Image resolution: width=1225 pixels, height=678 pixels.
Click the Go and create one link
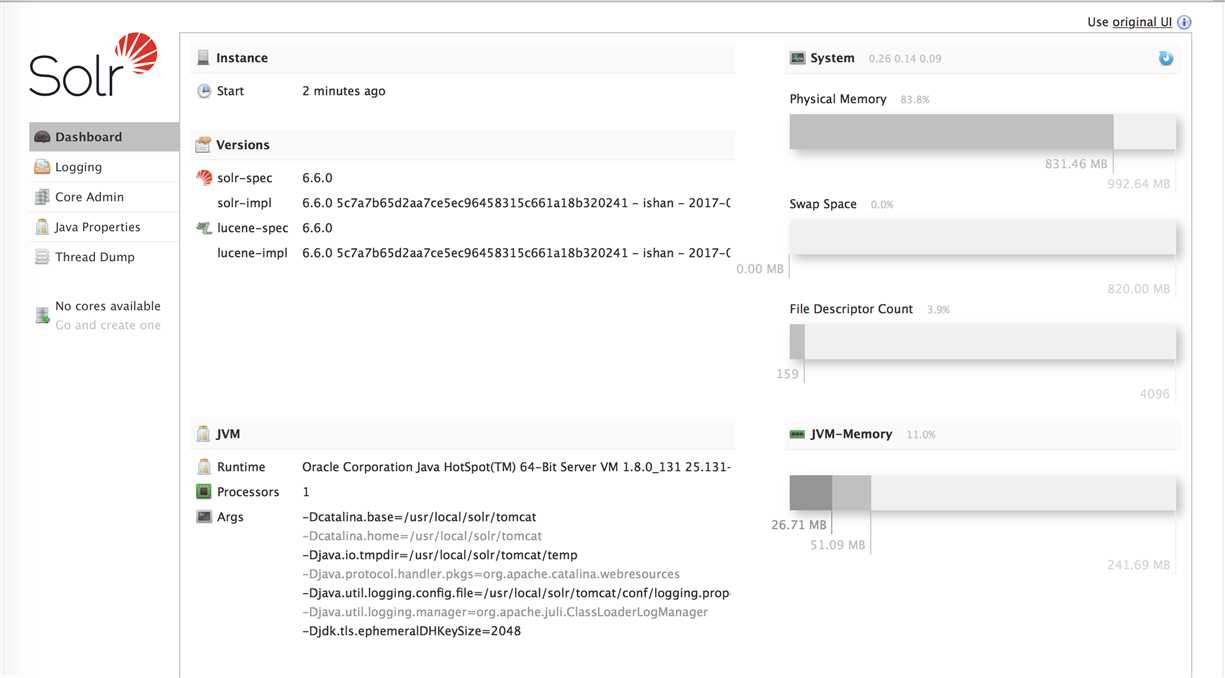click(x=108, y=325)
